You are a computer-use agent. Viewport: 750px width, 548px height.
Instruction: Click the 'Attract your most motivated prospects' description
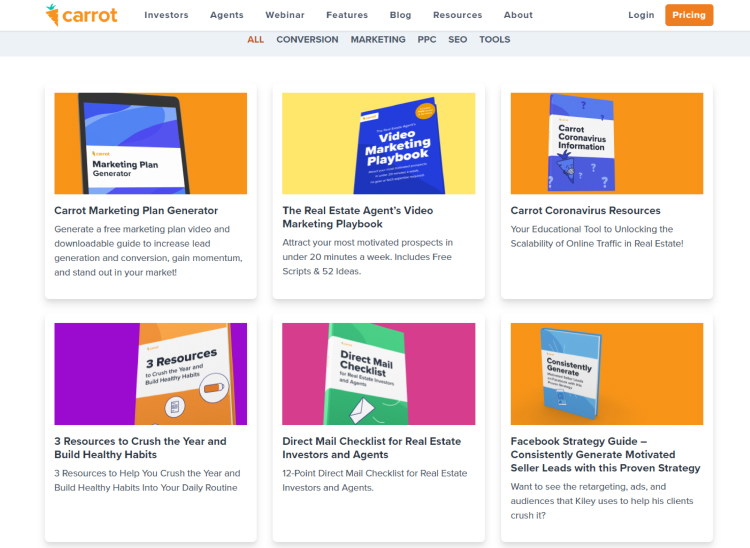367,257
